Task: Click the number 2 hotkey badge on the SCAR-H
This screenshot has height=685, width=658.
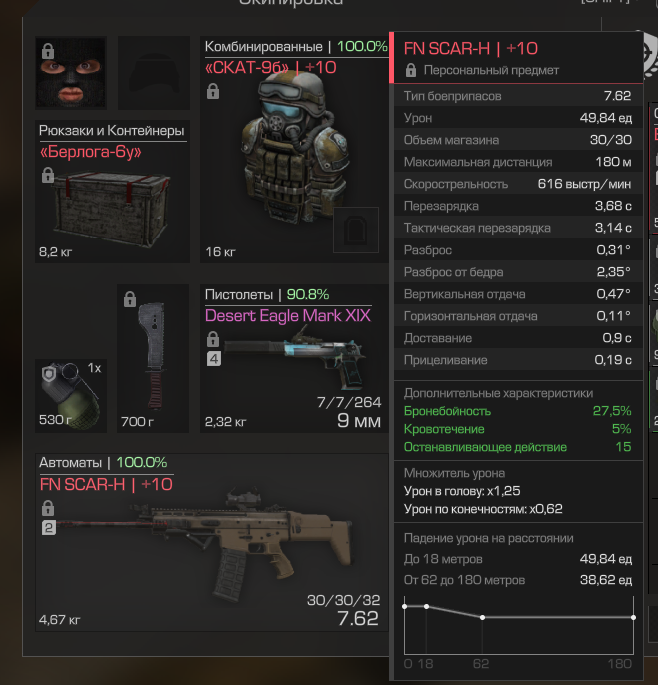Action: 48,528
